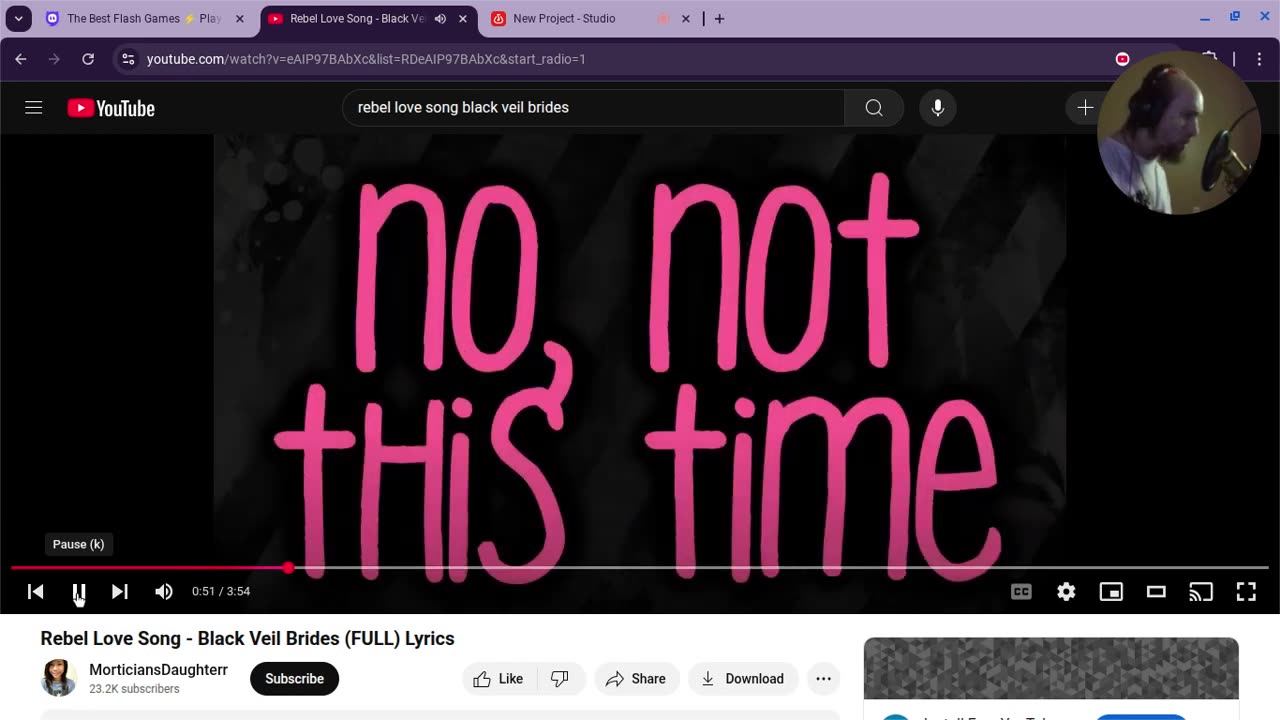
Task: Skip to the next video
Action: pos(120,592)
